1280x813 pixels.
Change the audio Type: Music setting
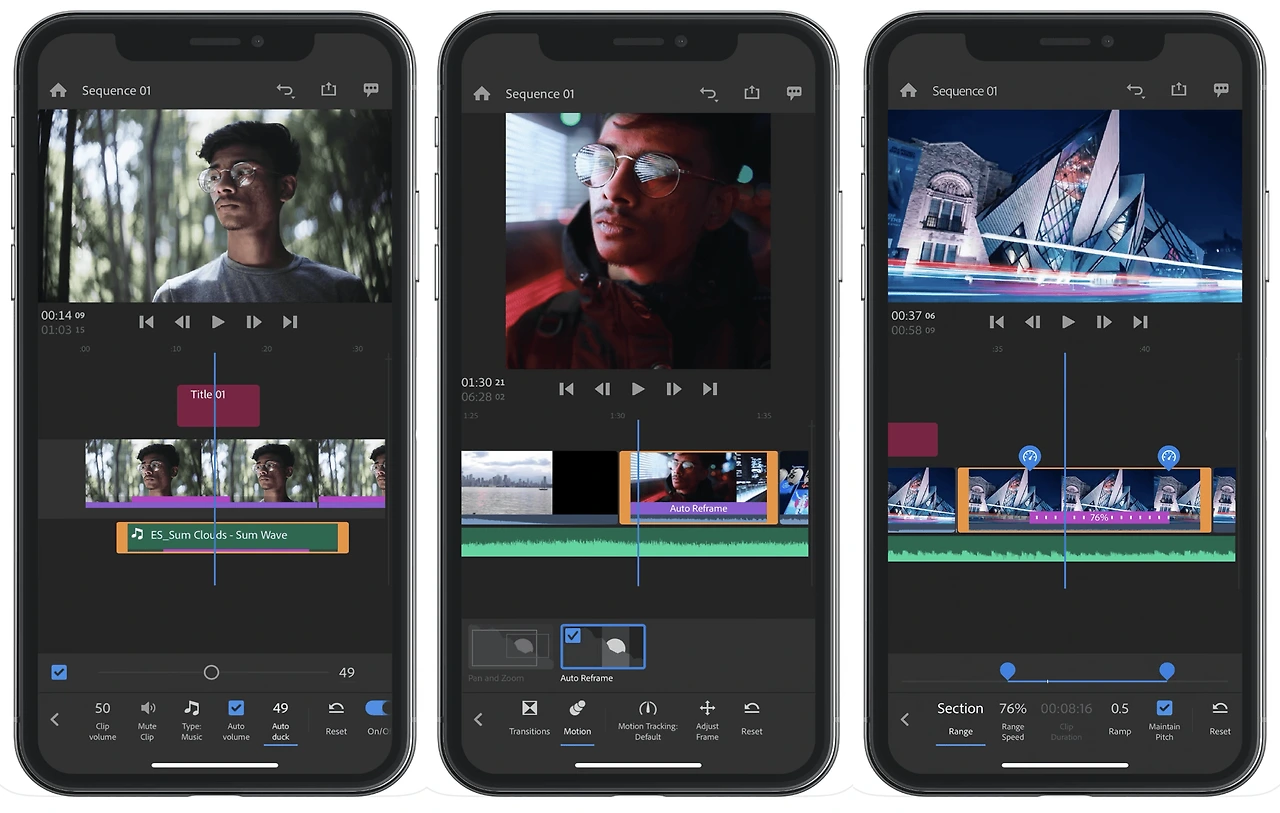(x=192, y=719)
